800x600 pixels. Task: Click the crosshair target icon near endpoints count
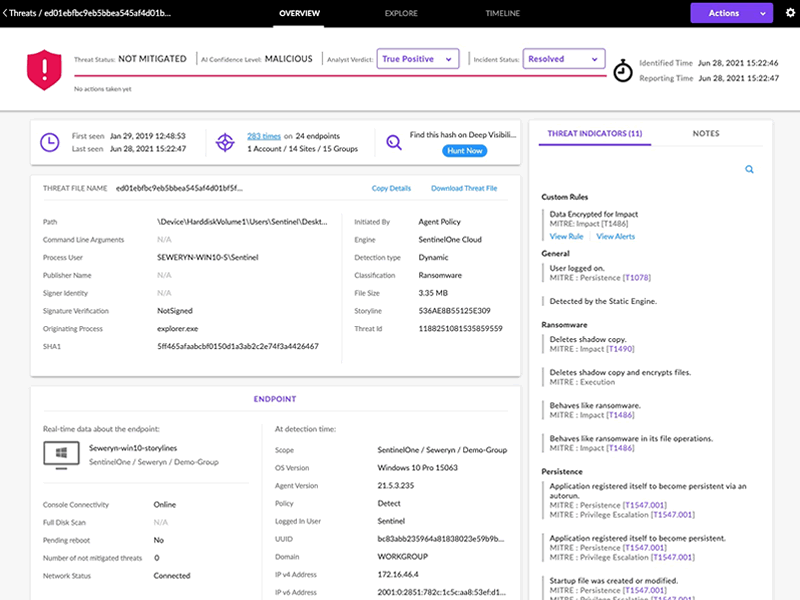pos(225,142)
